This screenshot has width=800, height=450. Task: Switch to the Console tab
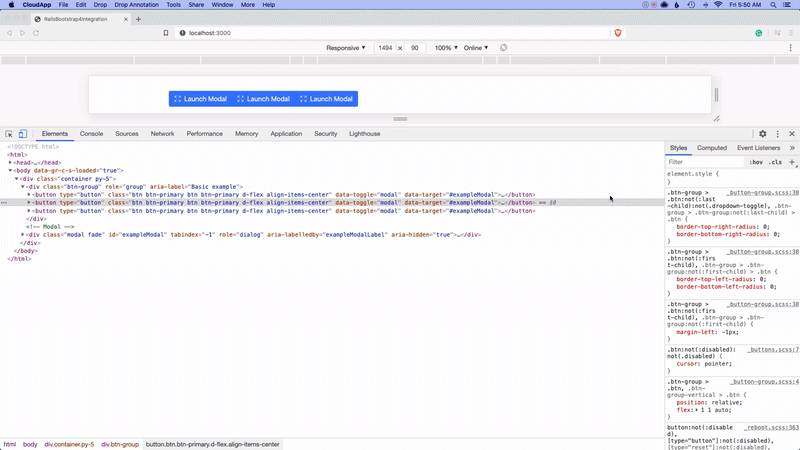91,134
